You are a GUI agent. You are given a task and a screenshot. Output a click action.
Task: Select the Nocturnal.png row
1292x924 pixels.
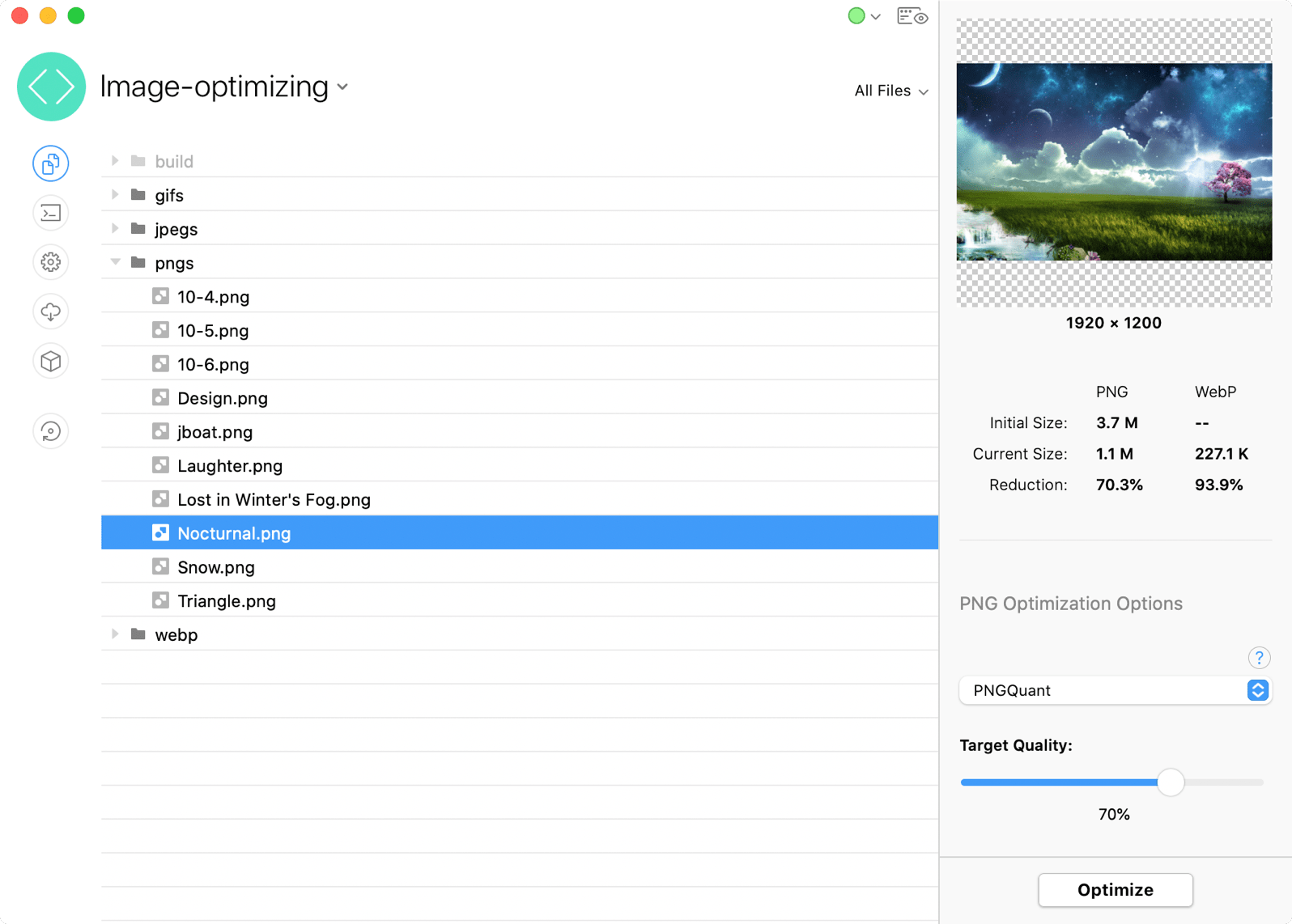520,533
